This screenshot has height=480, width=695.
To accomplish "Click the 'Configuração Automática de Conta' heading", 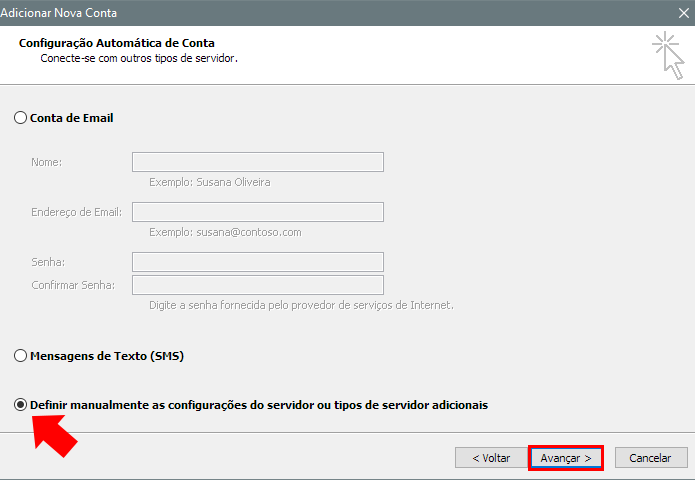I will click(x=117, y=43).
